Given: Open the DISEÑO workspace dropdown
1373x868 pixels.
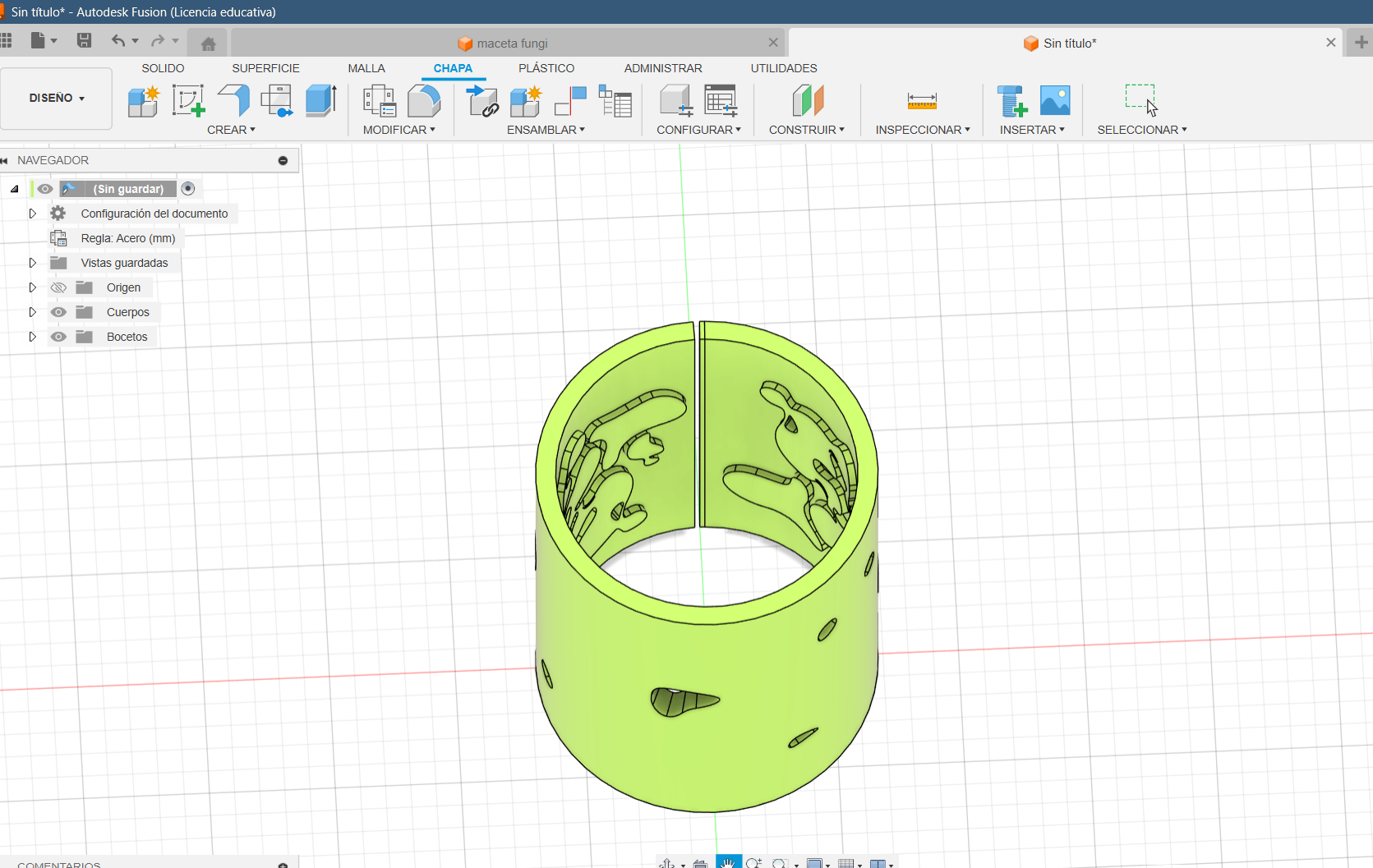Looking at the screenshot, I should pos(57,98).
